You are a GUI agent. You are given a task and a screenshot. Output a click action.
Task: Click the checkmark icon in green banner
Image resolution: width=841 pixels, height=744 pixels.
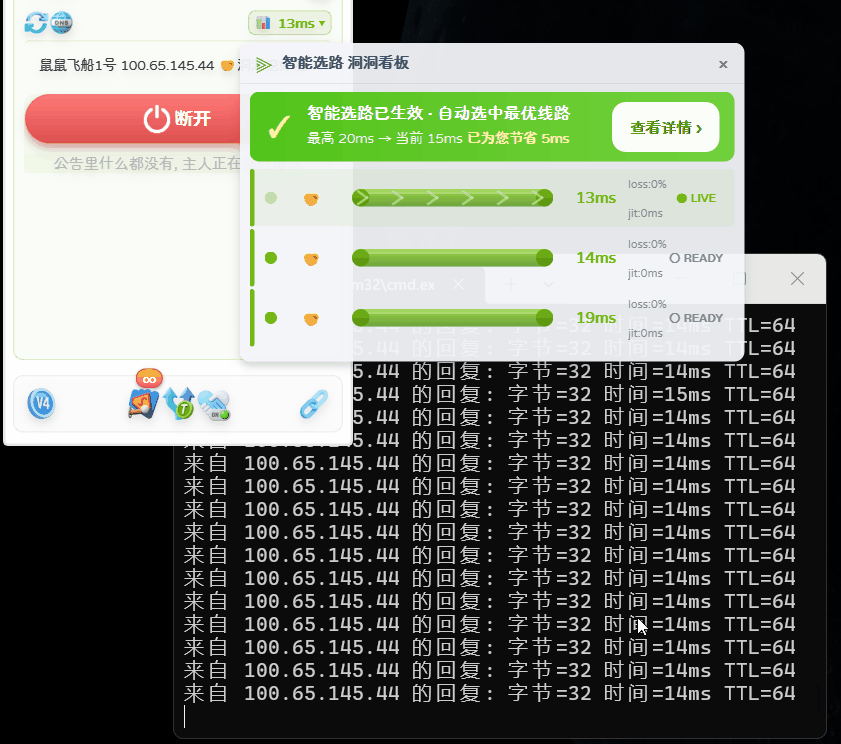[279, 128]
